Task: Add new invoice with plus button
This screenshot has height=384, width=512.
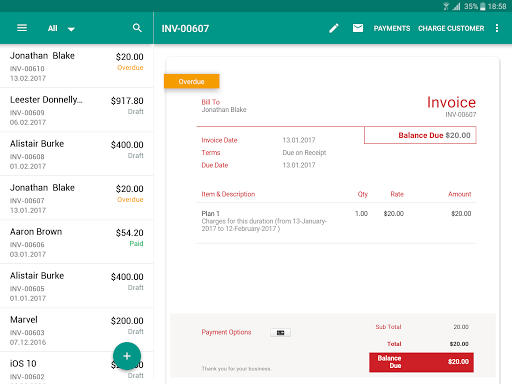Action: [127, 356]
